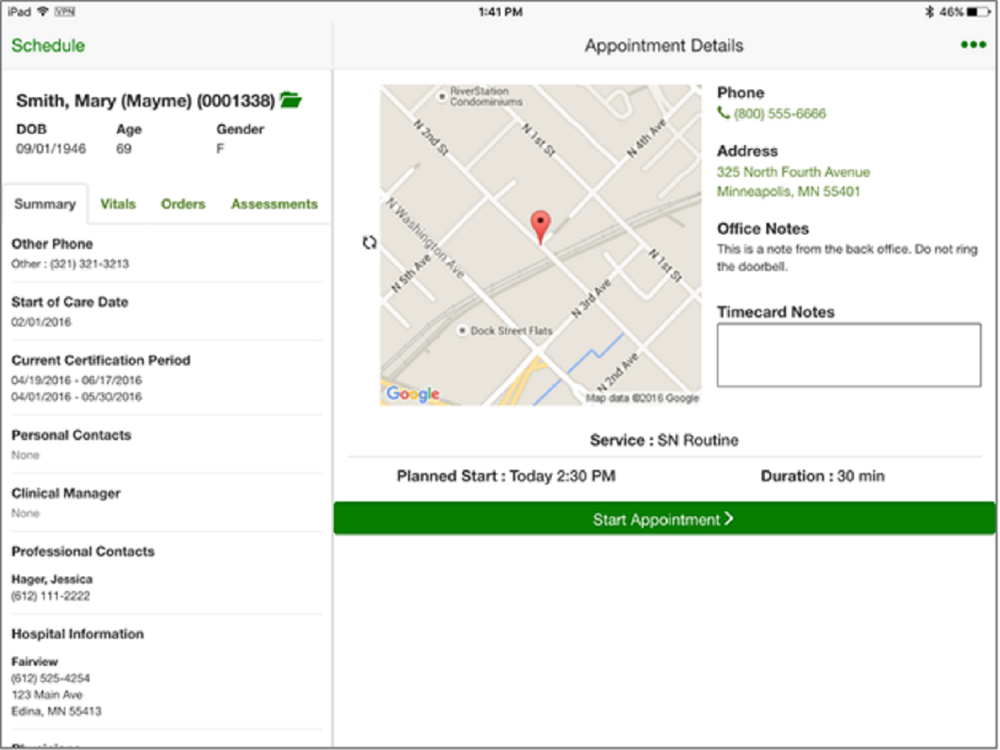Open the address 325 North Fourth Avenue

(x=793, y=172)
